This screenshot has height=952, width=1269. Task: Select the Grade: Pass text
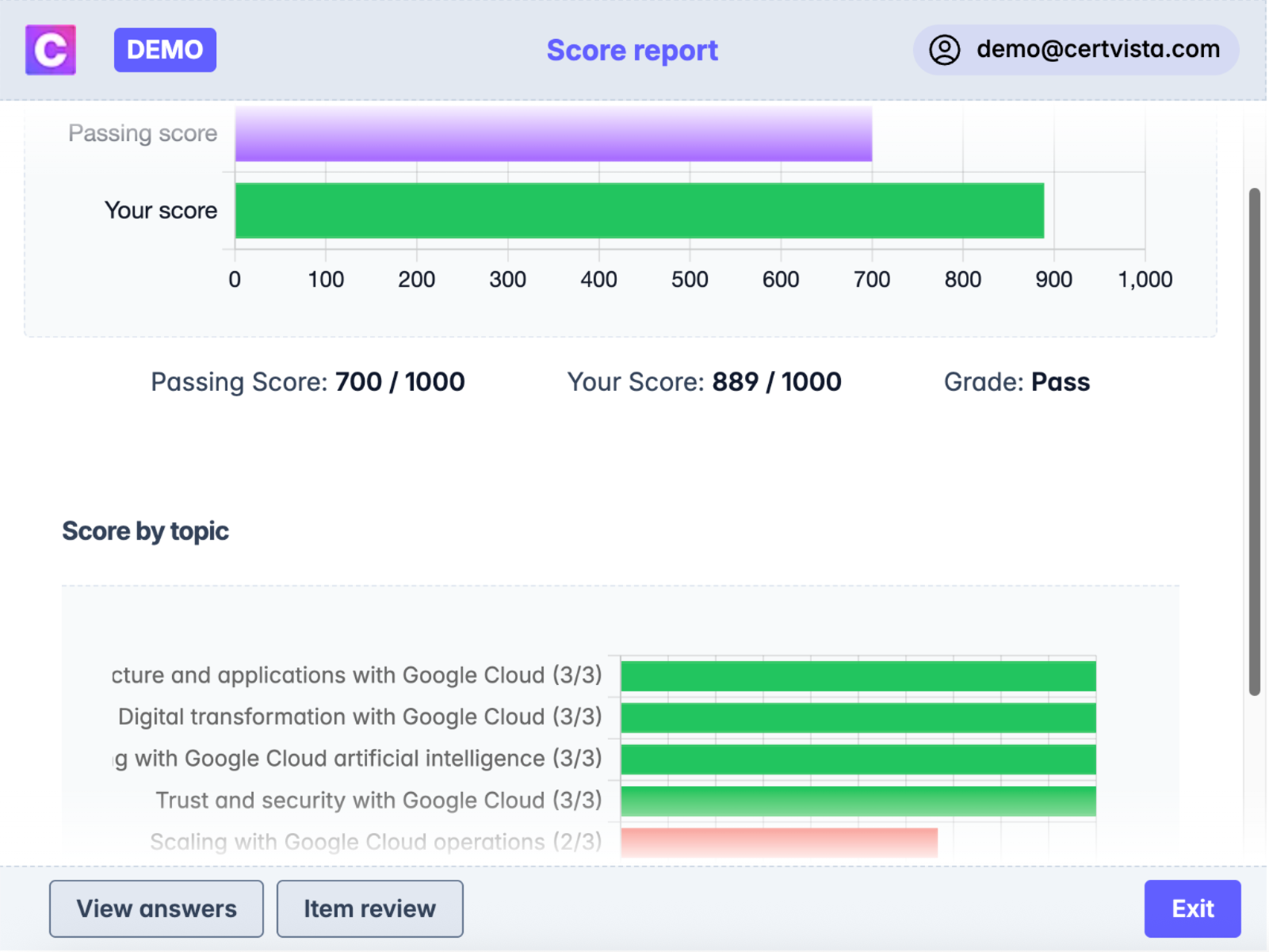click(x=1017, y=381)
